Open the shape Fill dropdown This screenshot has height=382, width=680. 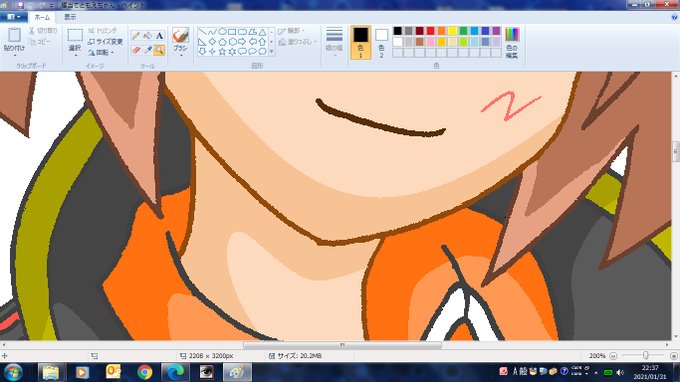point(298,42)
